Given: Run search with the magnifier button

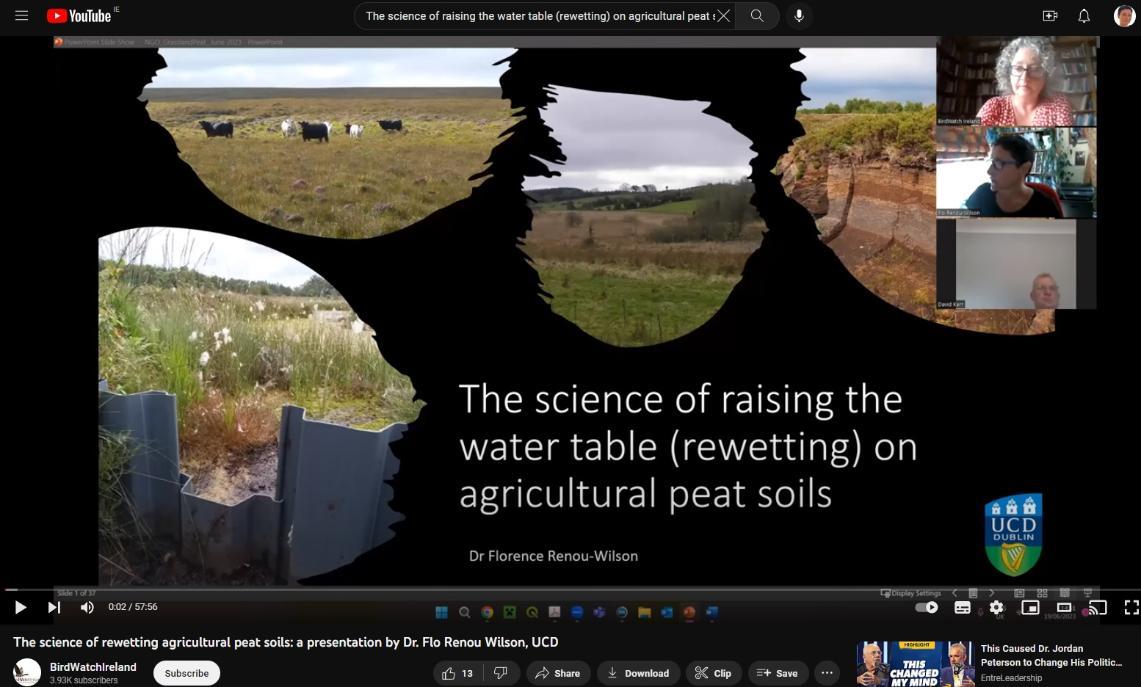Looking at the screenshot, I should [757, 15].
